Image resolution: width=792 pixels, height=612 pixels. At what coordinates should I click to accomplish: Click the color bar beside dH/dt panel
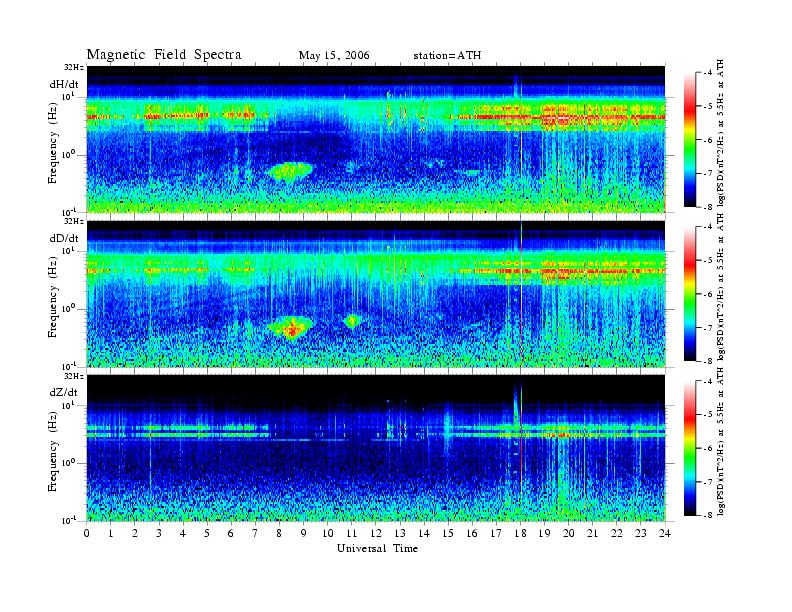click(x=689, y=140)
